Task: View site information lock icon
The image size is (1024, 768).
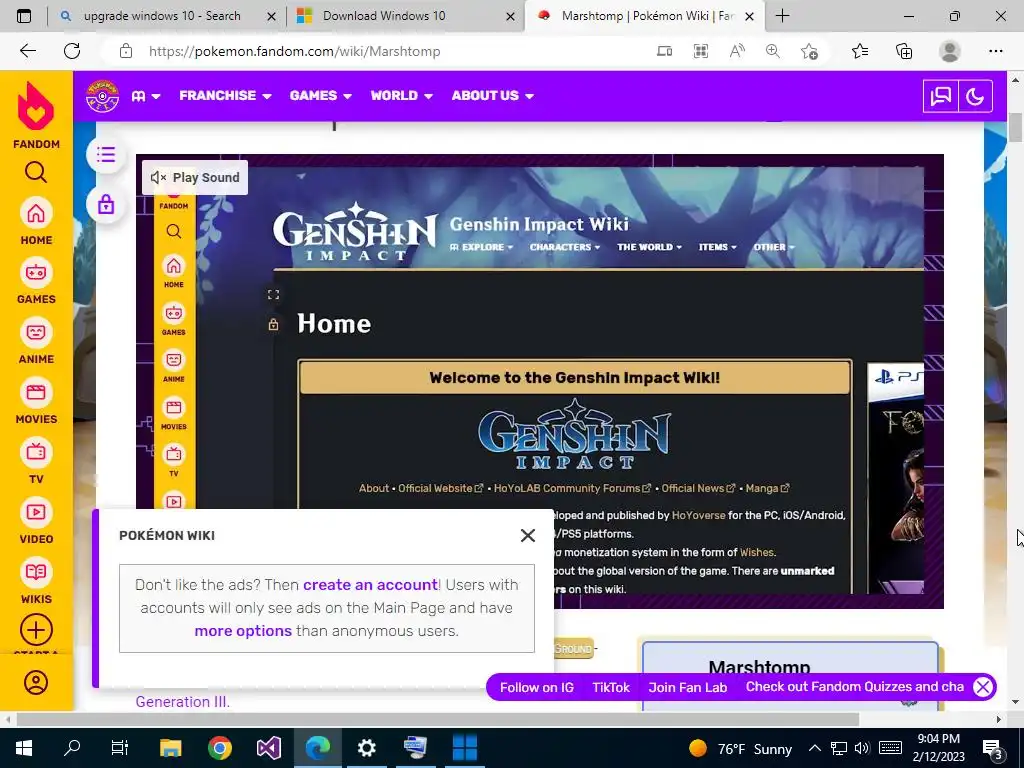Action: [x=126, y=51]
